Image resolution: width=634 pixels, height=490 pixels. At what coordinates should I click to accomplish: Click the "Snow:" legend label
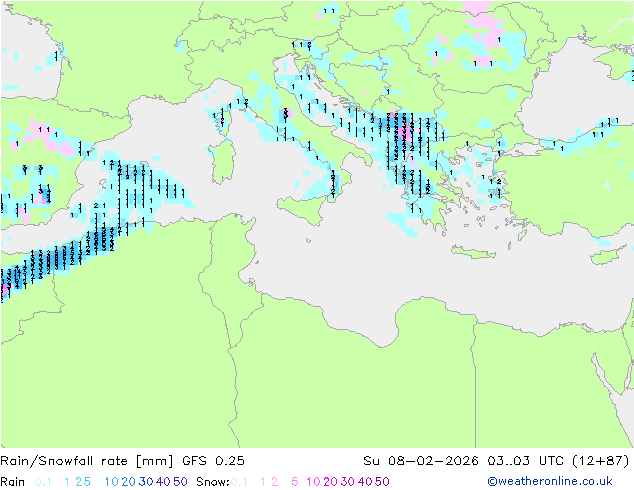coord(213,482)
